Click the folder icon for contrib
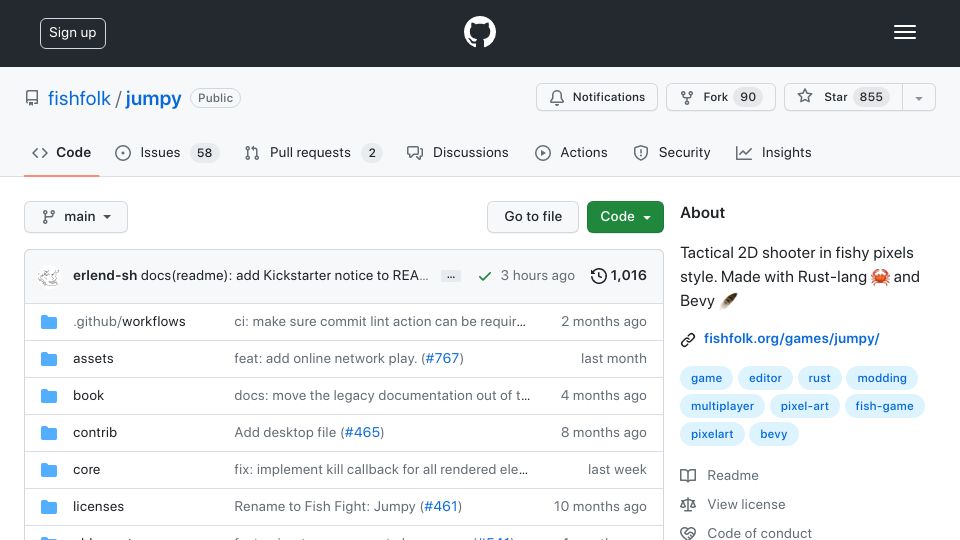 49,433
